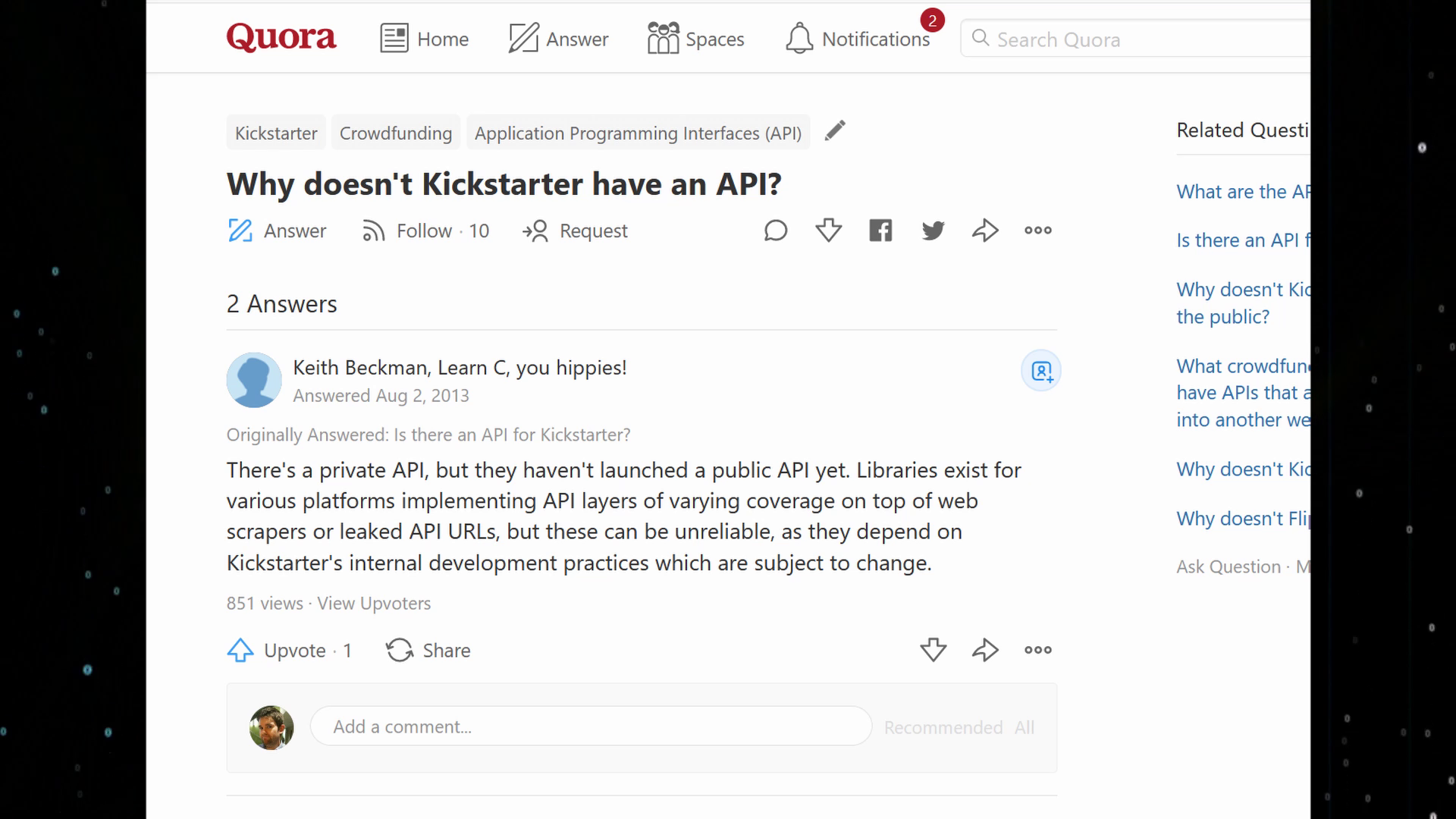Image resolution: width=1456 pixels, height=819 pixels.
Task: Downvote the question
Action: tap(828, 230)
